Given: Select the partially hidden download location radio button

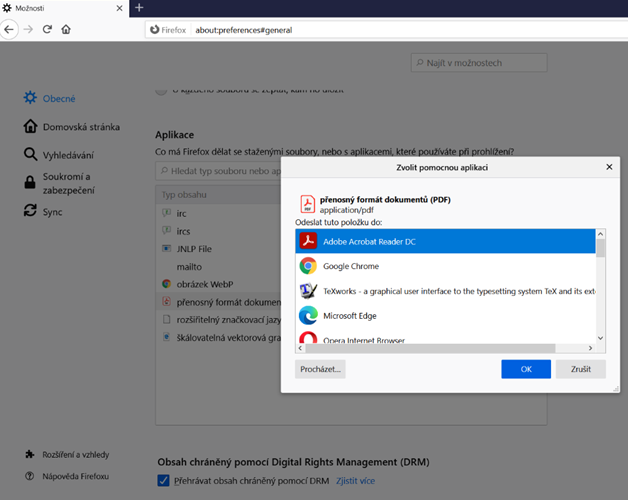Looking at the screenshot, I should click(161, 91).
